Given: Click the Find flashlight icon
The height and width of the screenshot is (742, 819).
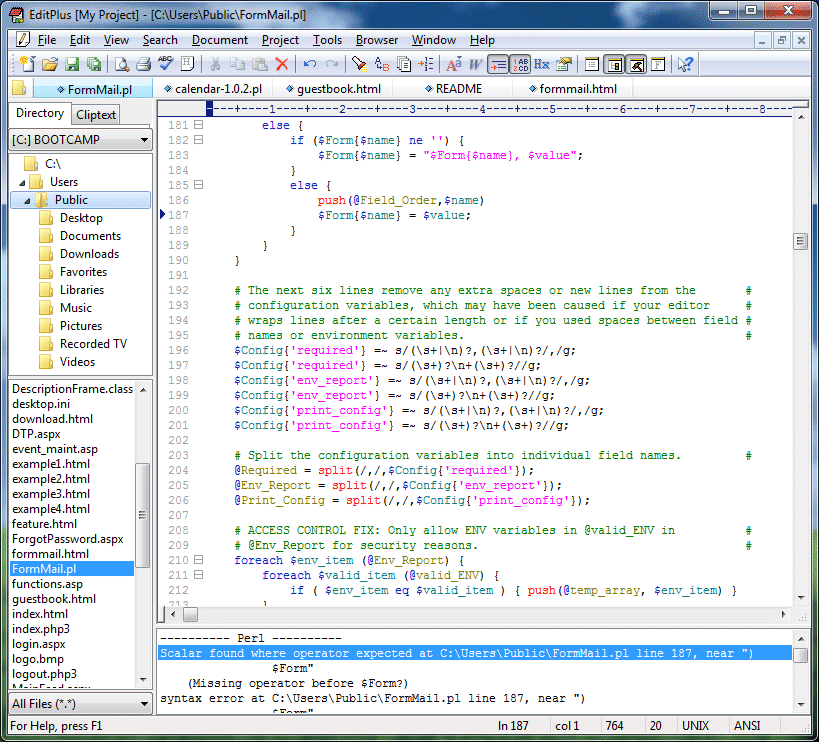Looking at the screenshot, I should point(359,64).
